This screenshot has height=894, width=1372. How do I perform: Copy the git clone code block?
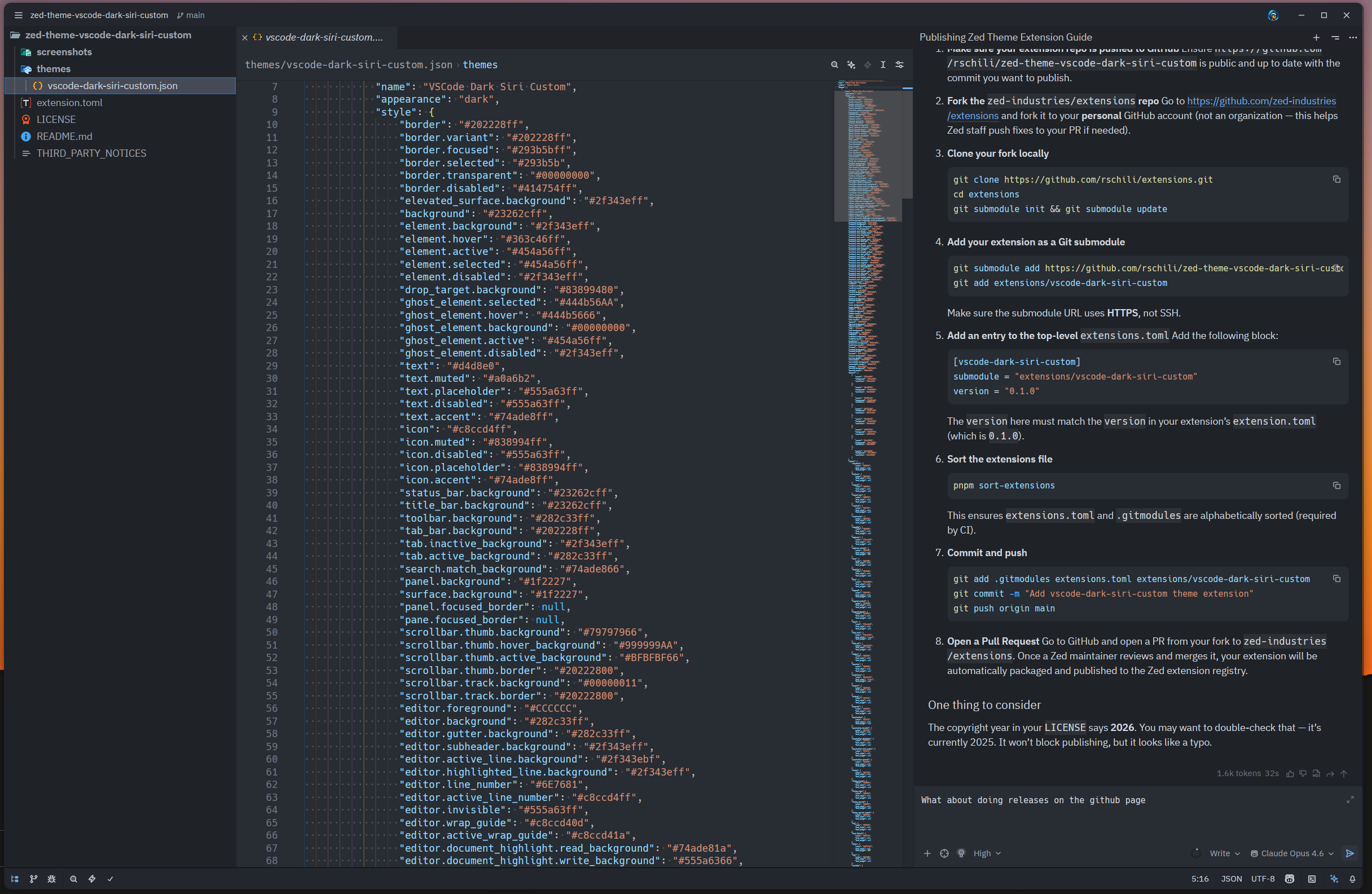tap(1336, 179)
